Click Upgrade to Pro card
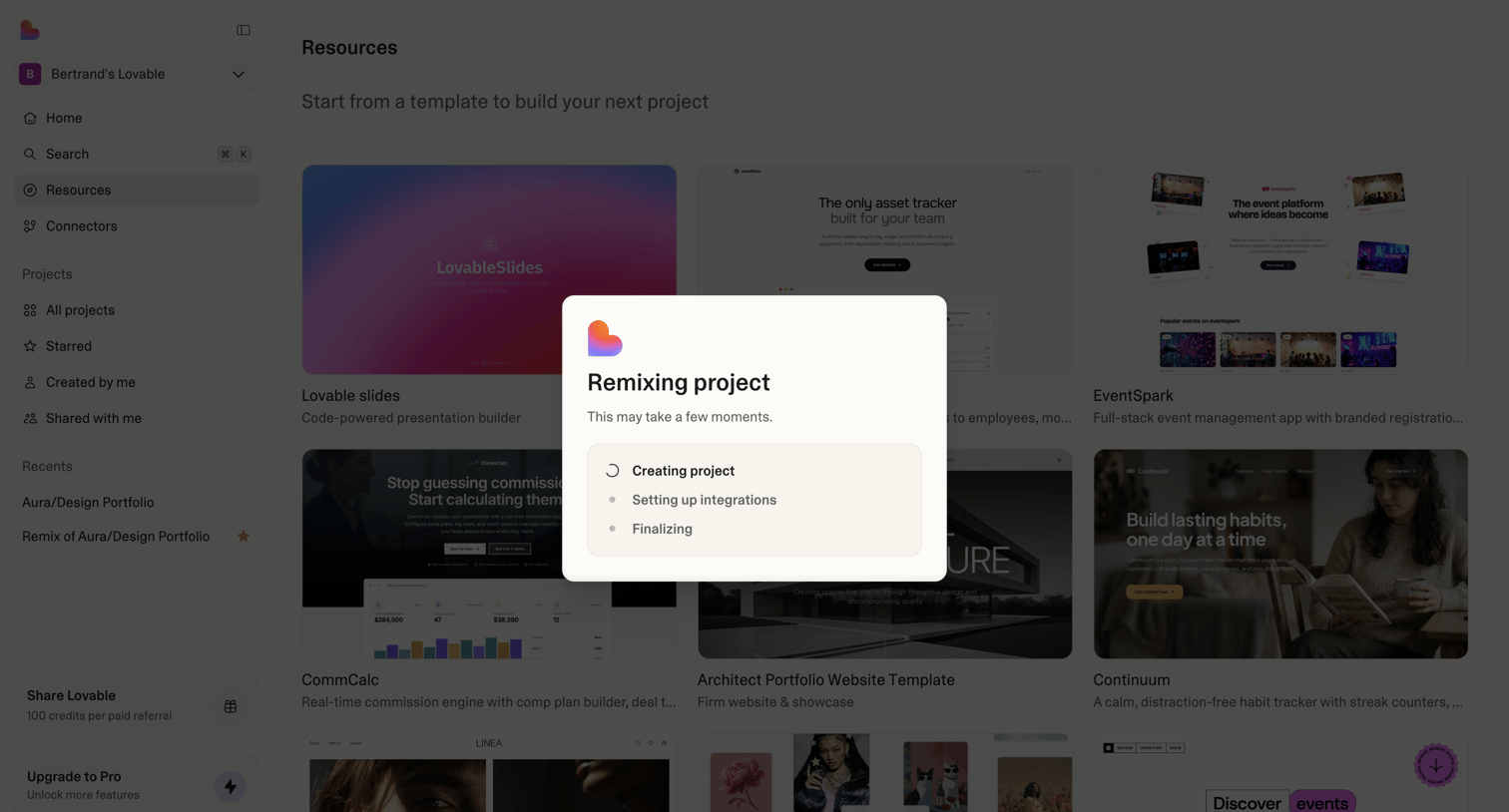 pos(137,785)
